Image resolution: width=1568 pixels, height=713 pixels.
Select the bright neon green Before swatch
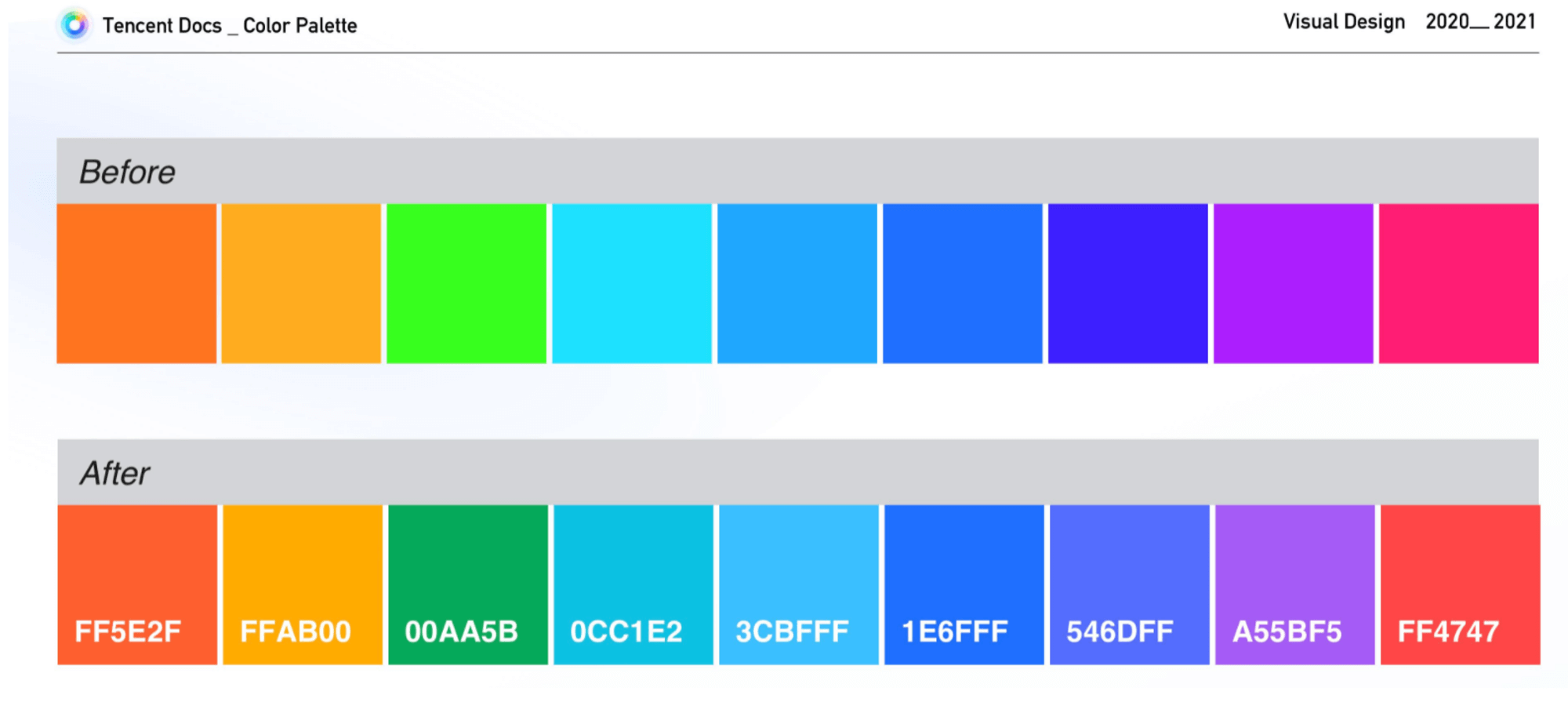[466, 283]
